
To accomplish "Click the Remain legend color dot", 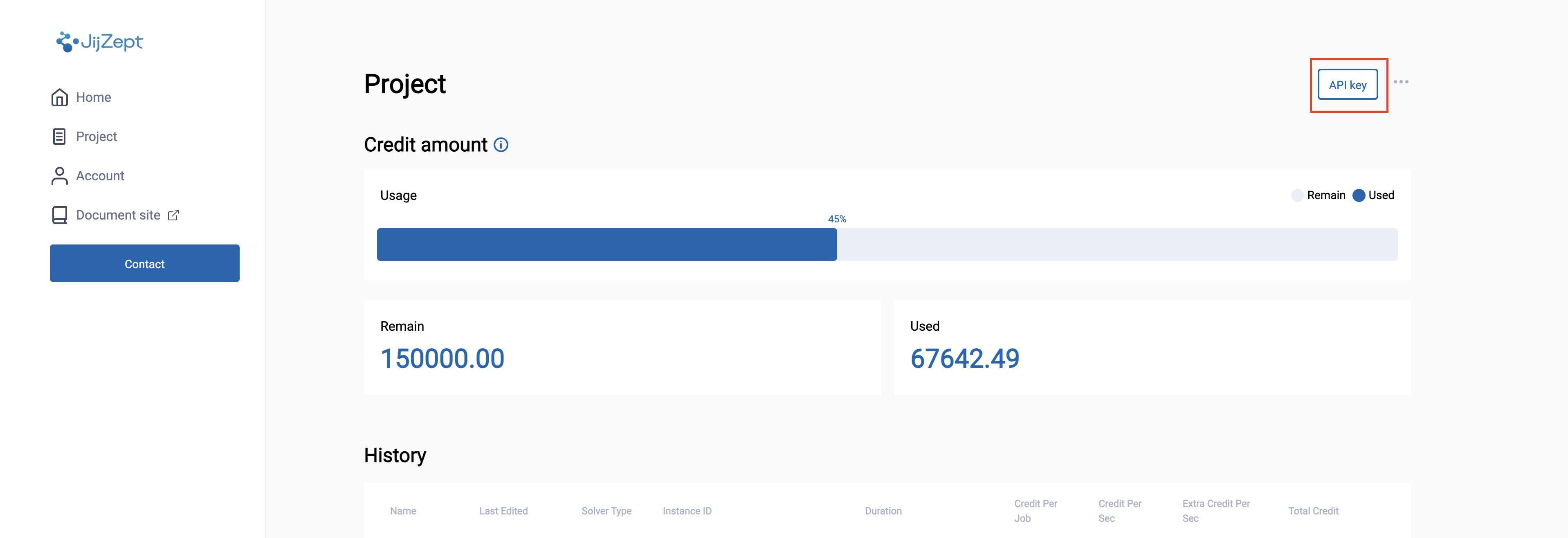I will click(x=1297, y=195).
